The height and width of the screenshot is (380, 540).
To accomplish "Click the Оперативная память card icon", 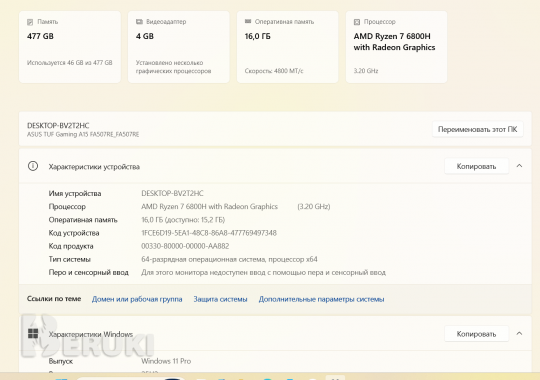I will 248,21.
